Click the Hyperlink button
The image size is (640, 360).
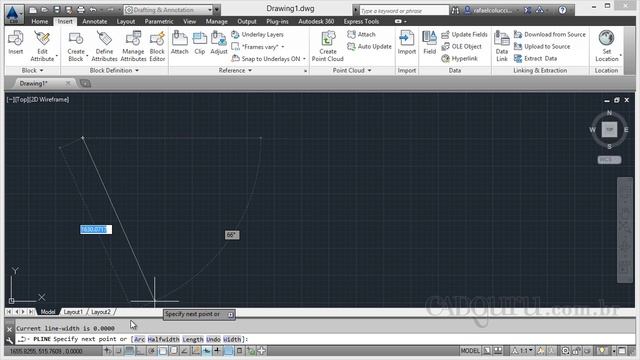point(460,58)
